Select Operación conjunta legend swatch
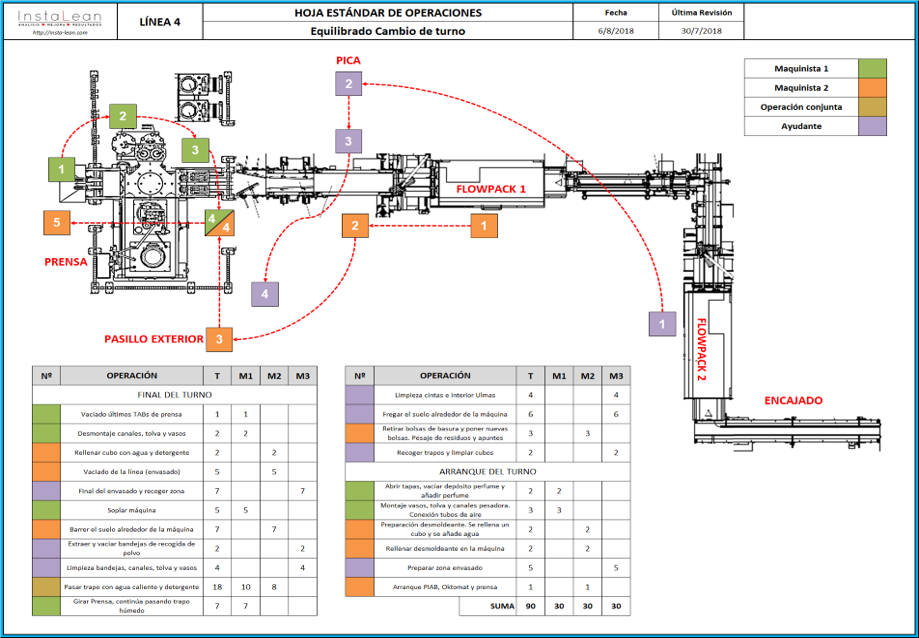Image resolution: width=919 pixels, height=638 pixels. point(873,107)
